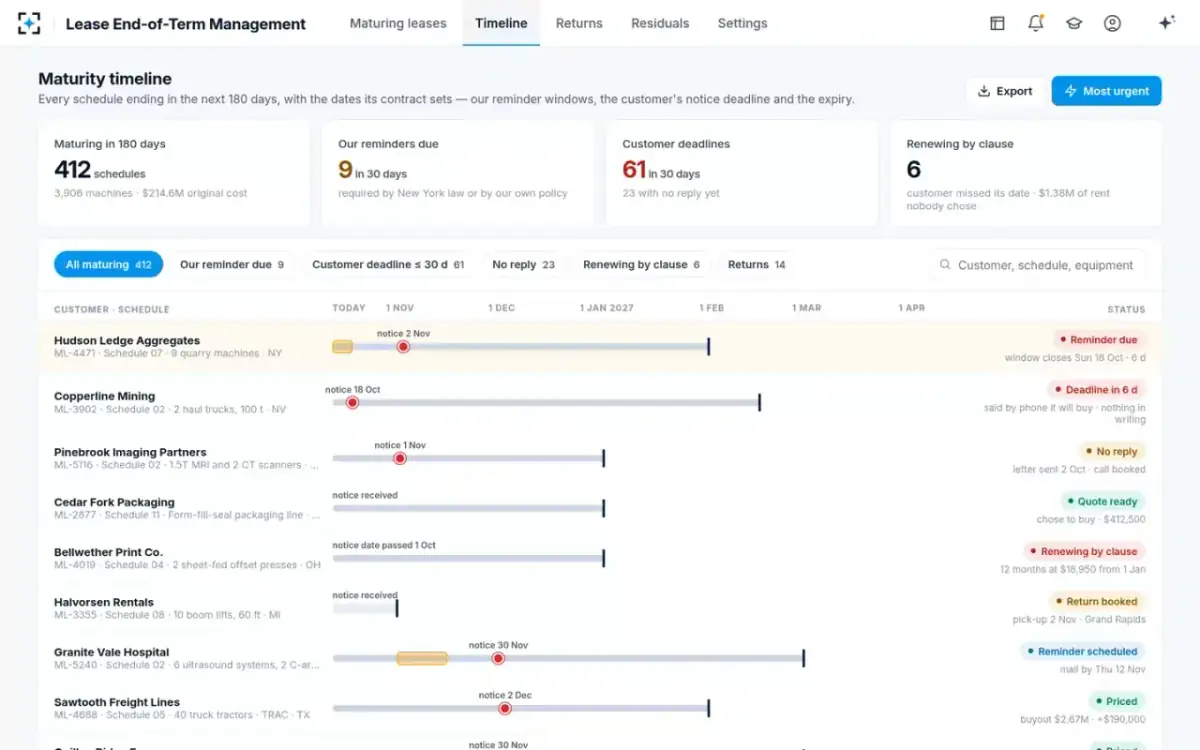
Task: Select the Timeline tab
Action: 501,23
